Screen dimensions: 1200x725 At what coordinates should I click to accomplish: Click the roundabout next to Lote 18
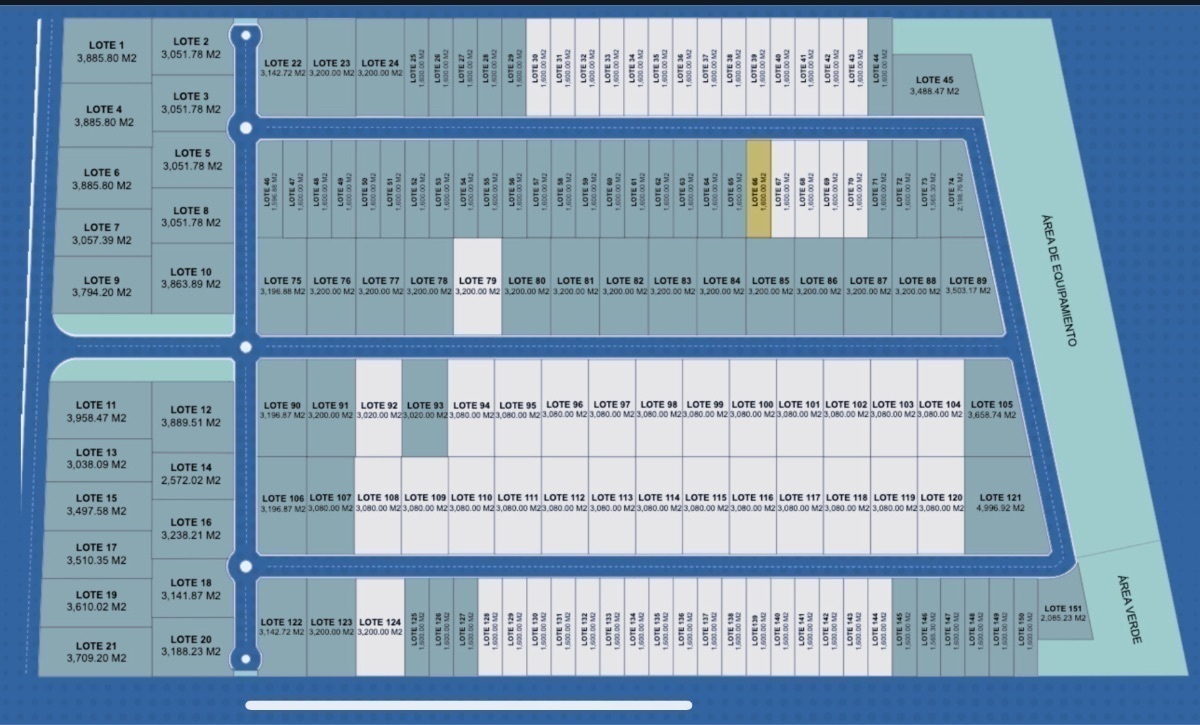pos(243,567)
